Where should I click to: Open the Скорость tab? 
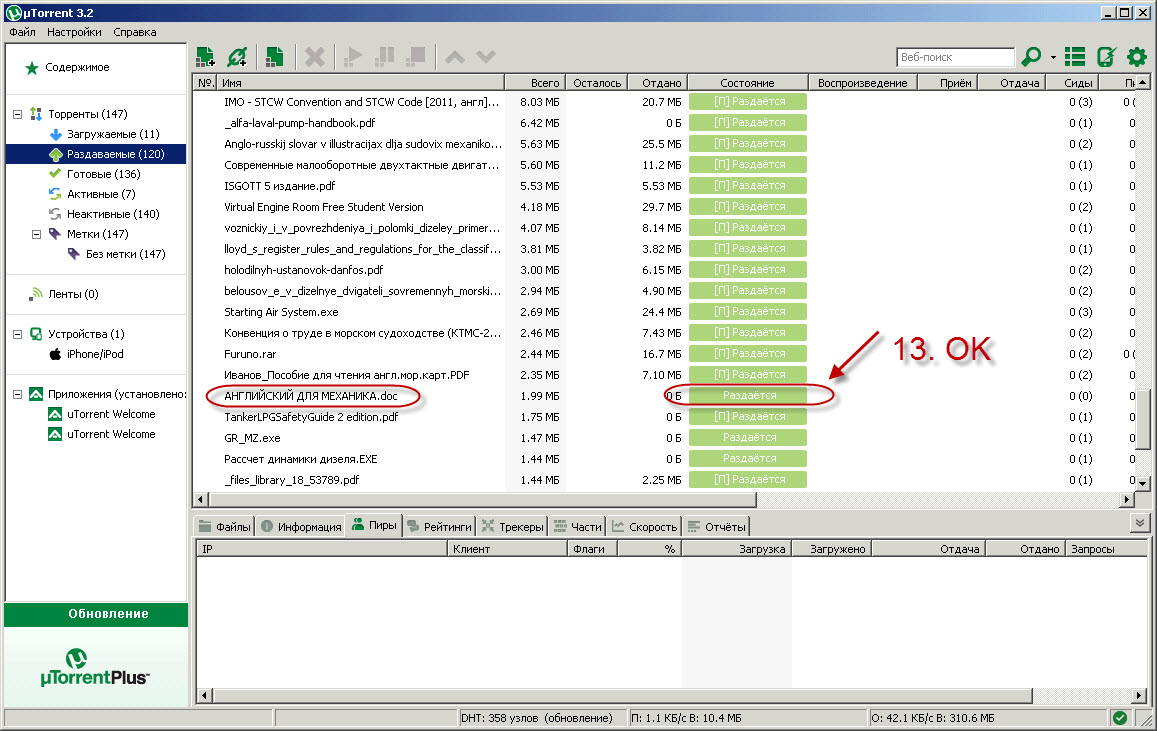point(645,527)
